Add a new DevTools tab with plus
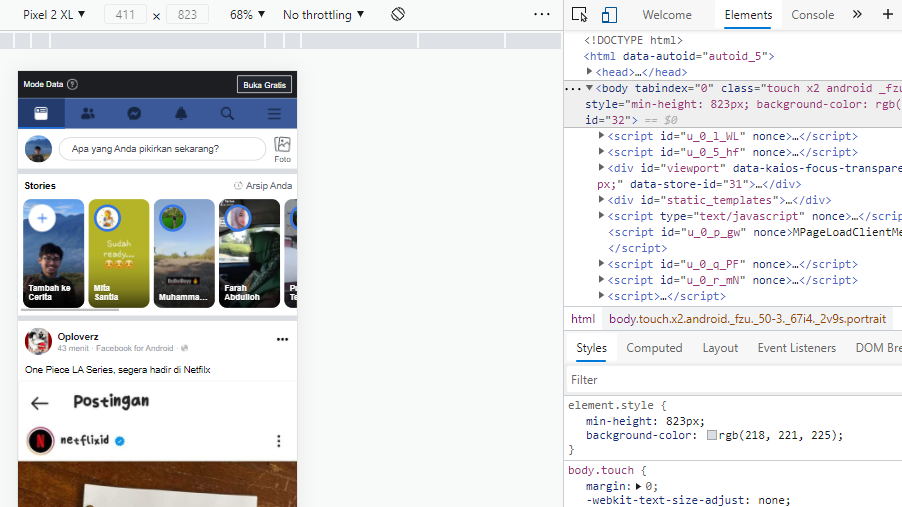 888,14
